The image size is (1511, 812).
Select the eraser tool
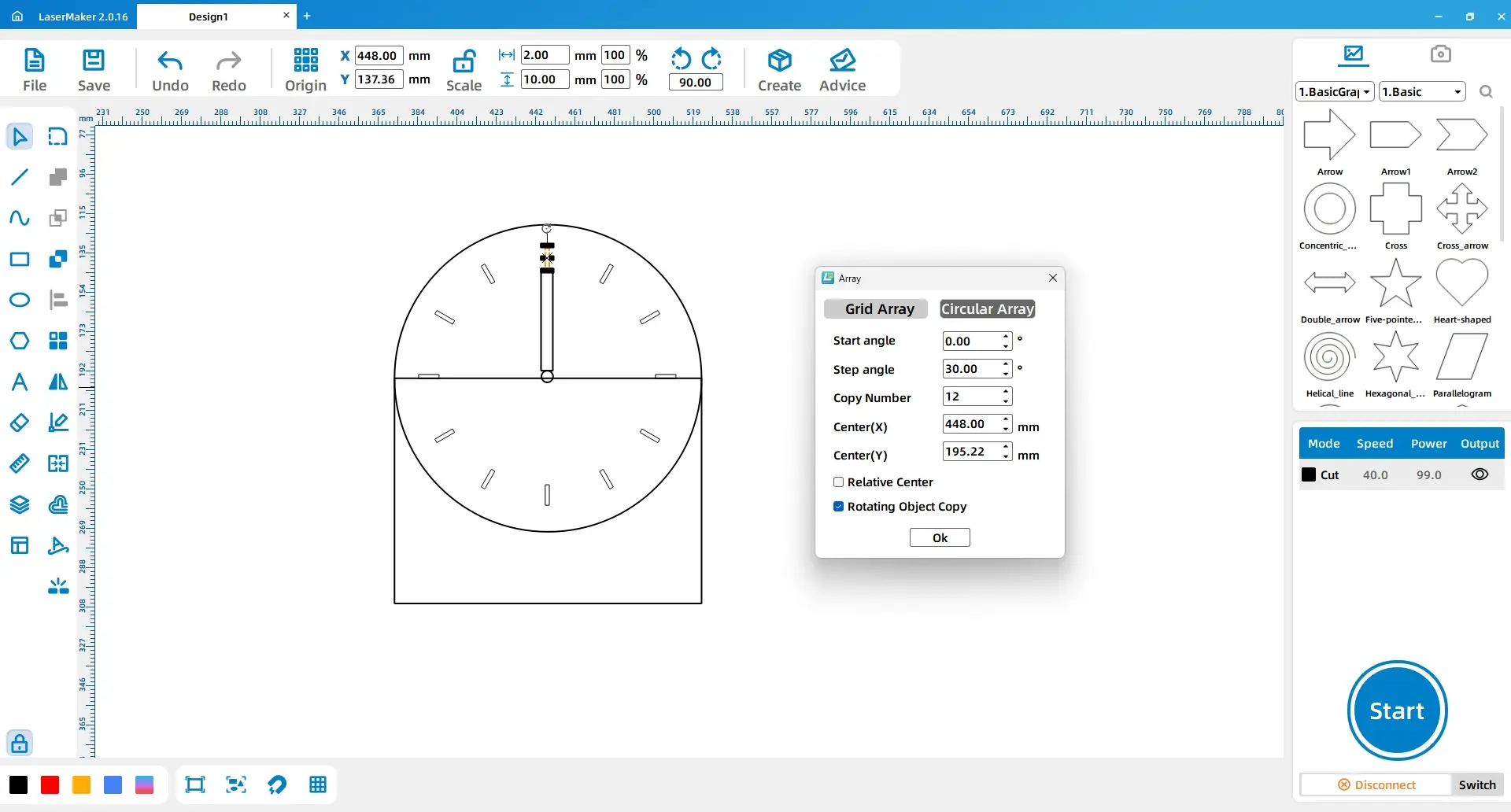20,423
